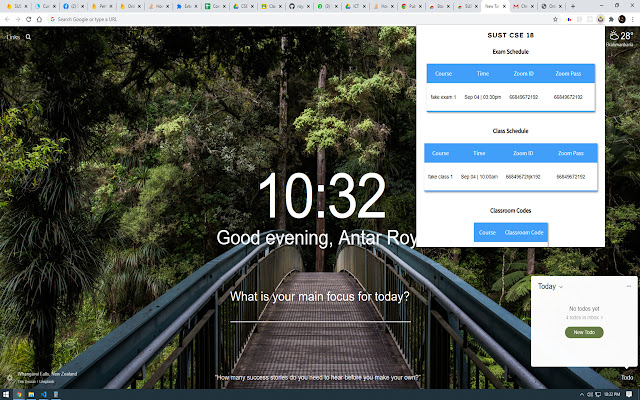
Task: Open Chrome from the taskbar
Action: [19, 394]
